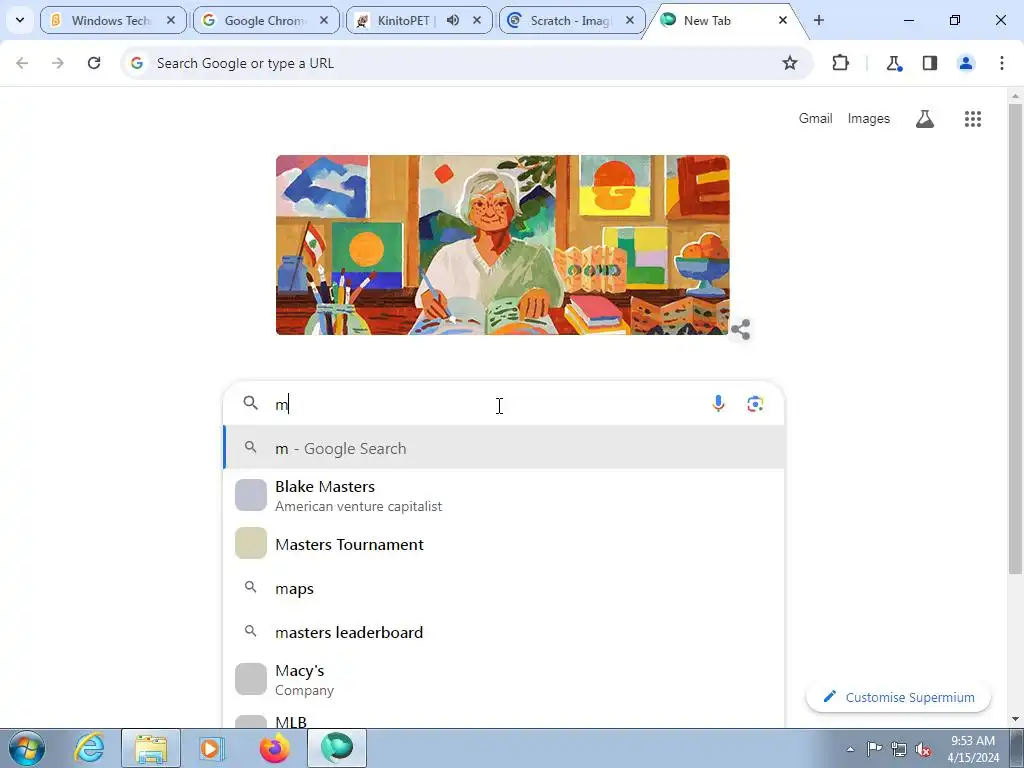Open a new tab with plus button
Viewport: 1024px width, 768px height.
pos(819,20)
